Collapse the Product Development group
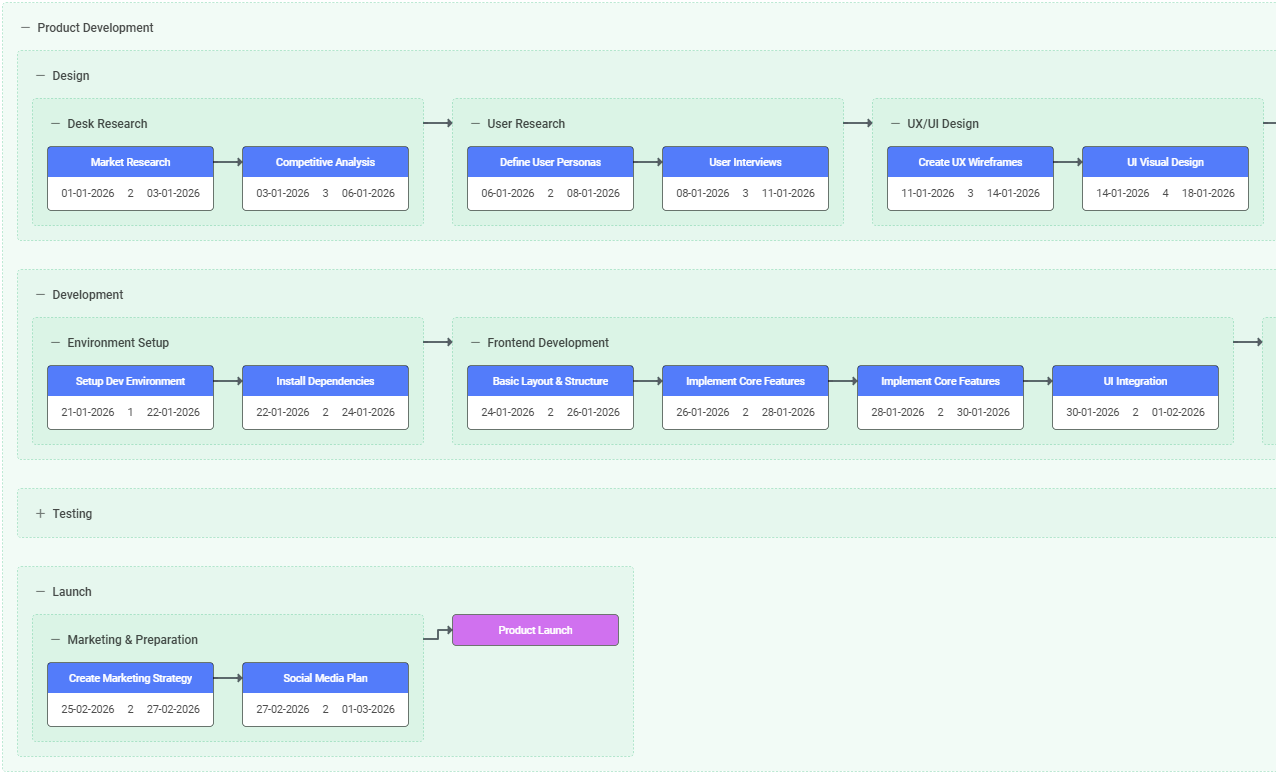 coord(26,28)
